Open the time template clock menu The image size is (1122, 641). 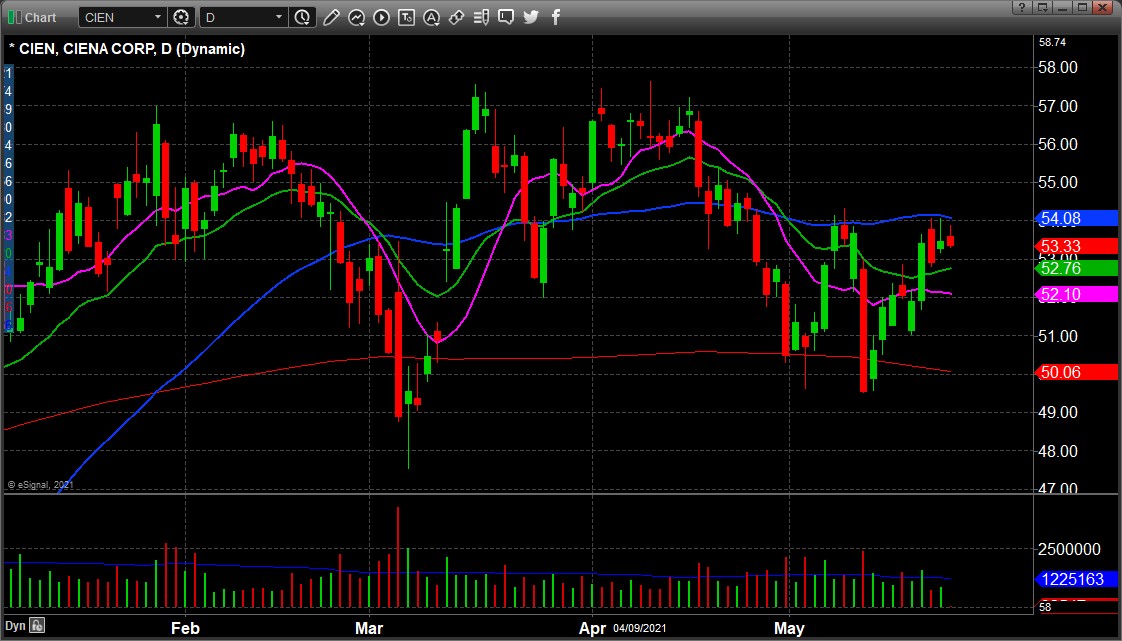coord(302,17)
